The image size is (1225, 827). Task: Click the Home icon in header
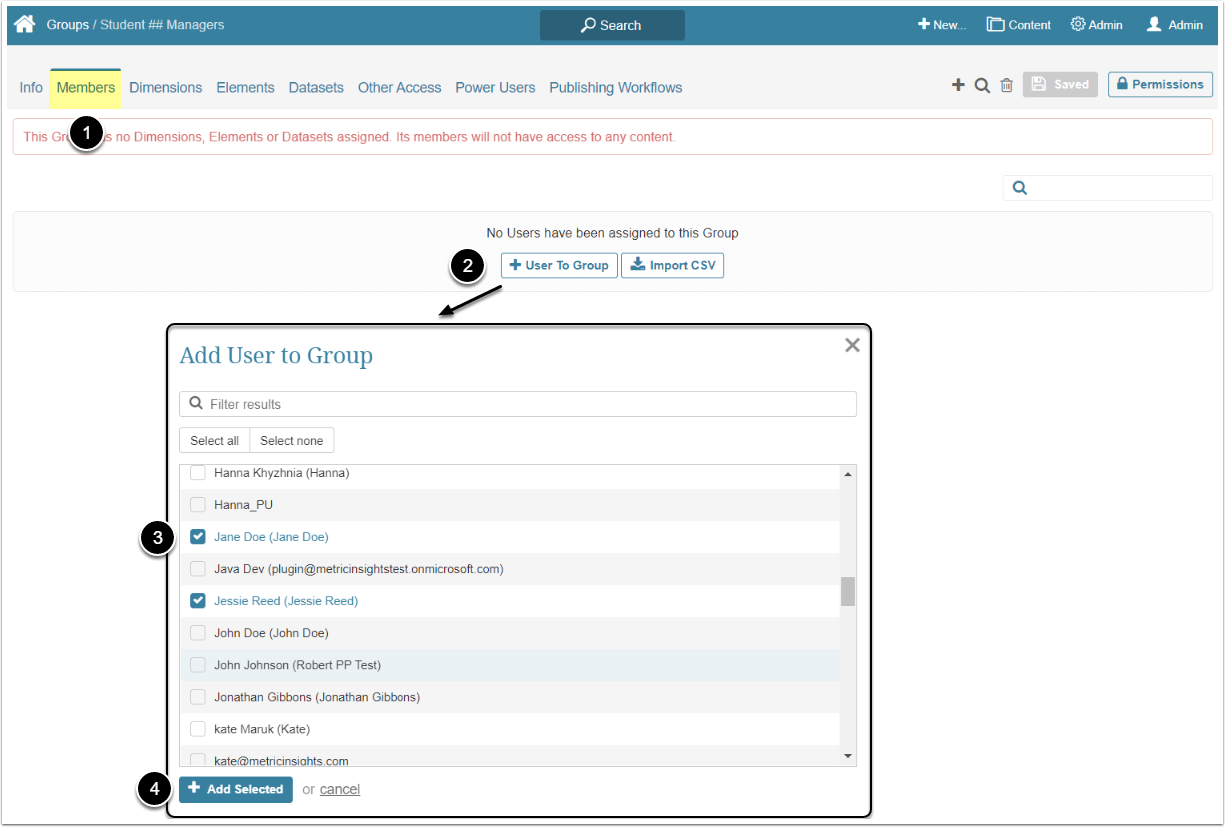coord(25,24)
